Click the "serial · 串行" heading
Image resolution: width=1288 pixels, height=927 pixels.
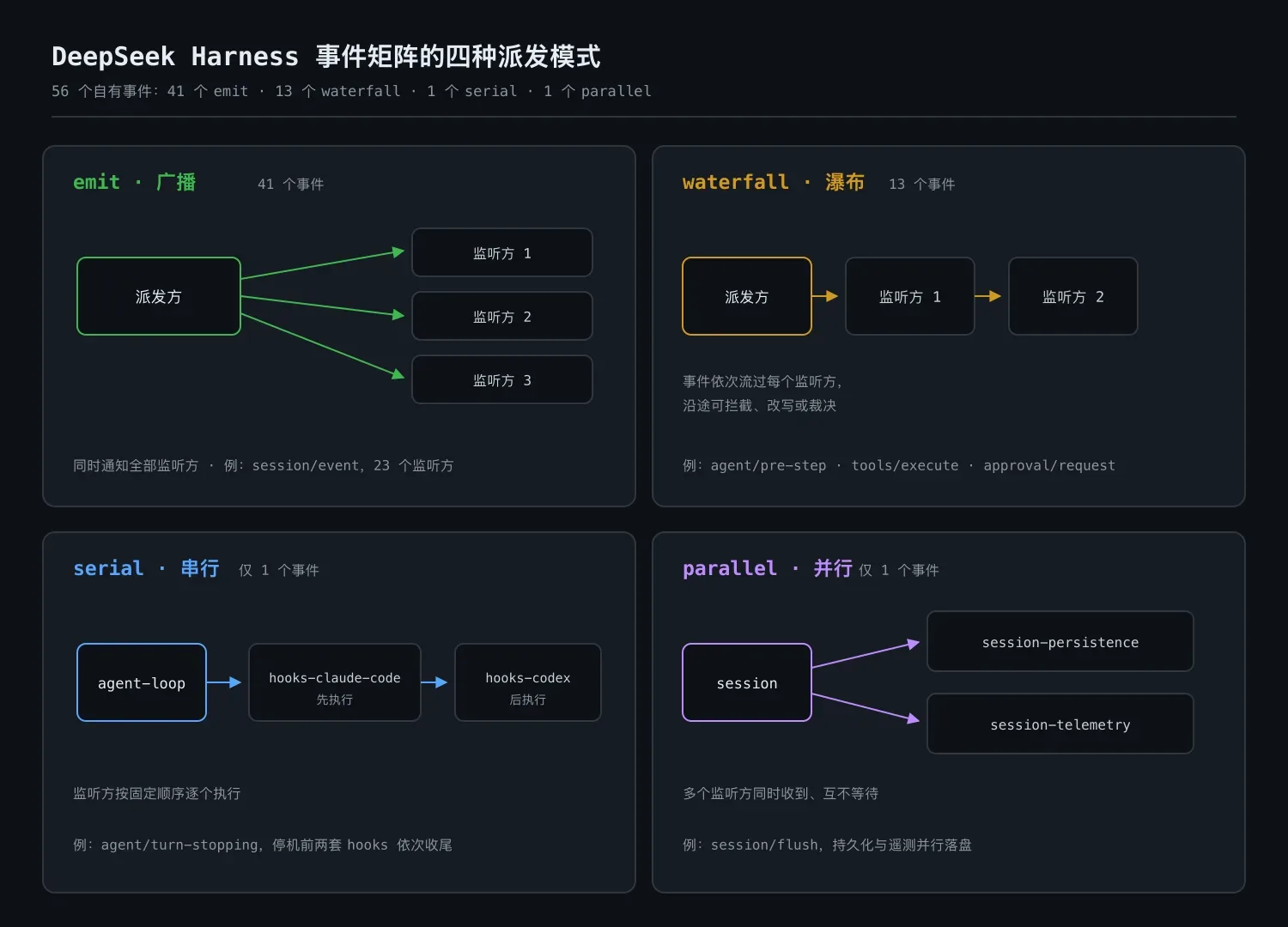tap(146, 568)
